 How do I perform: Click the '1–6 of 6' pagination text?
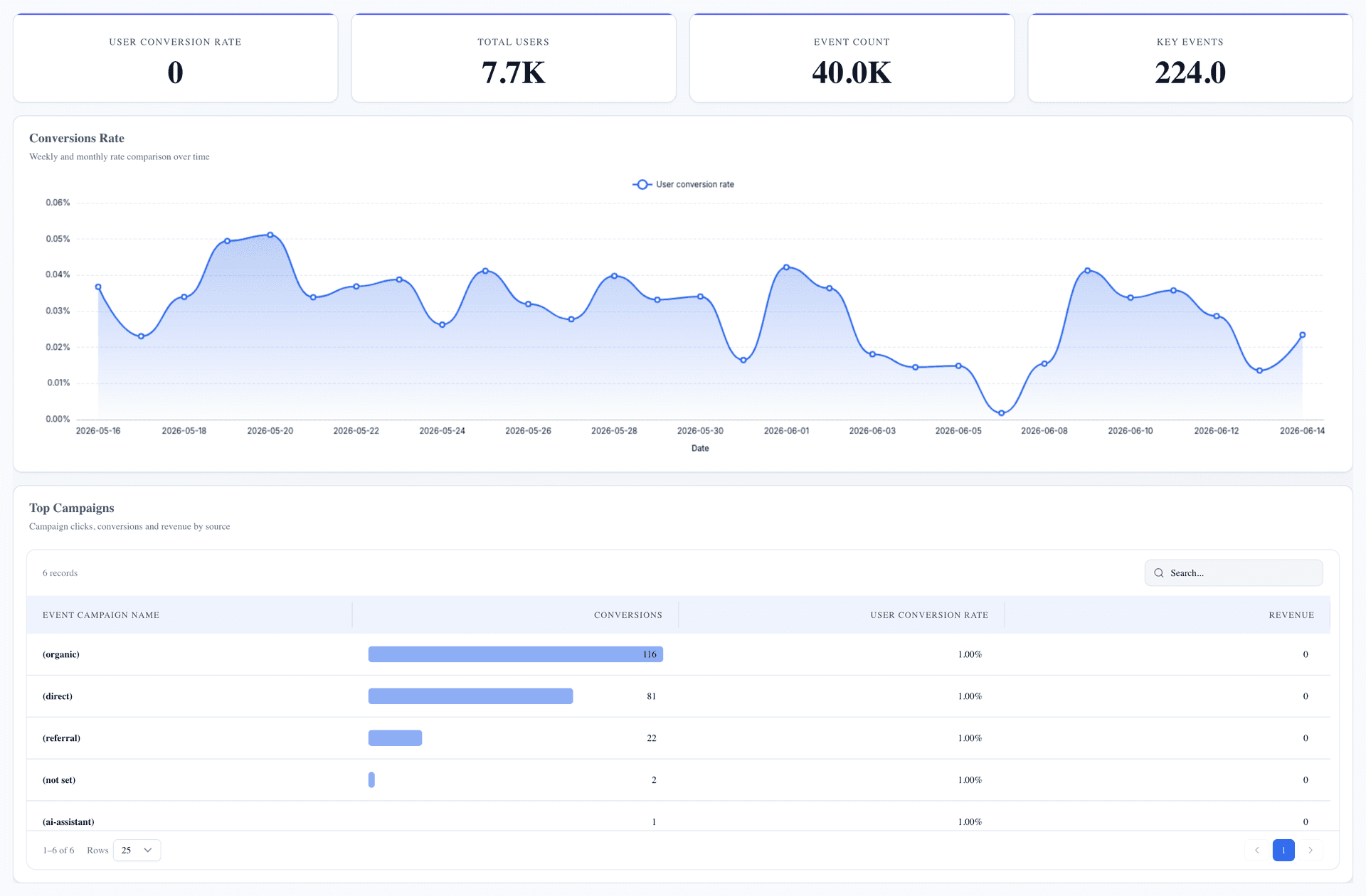click(x=58, y=850)
